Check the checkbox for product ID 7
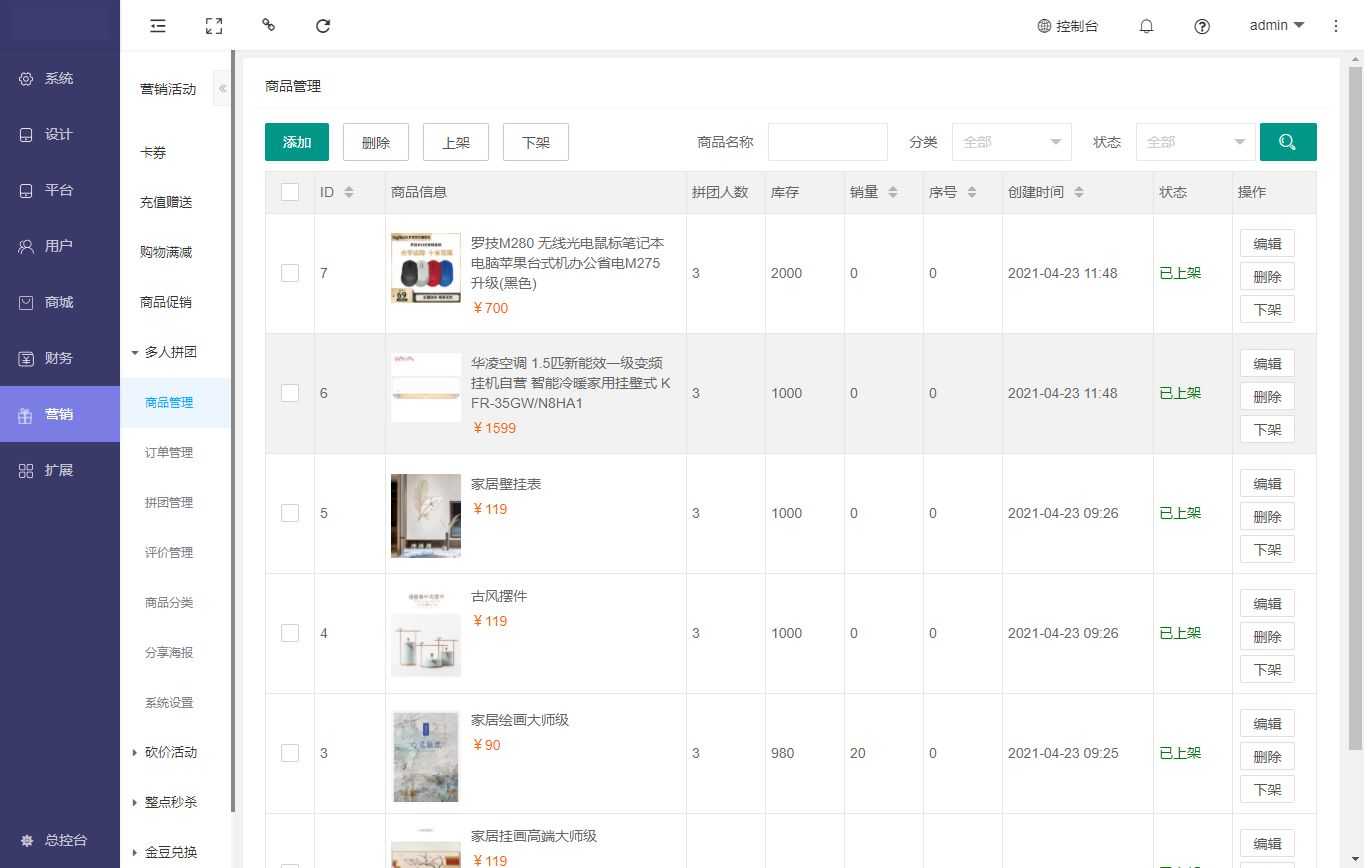The image size is (1364, 868). point(290,273)
